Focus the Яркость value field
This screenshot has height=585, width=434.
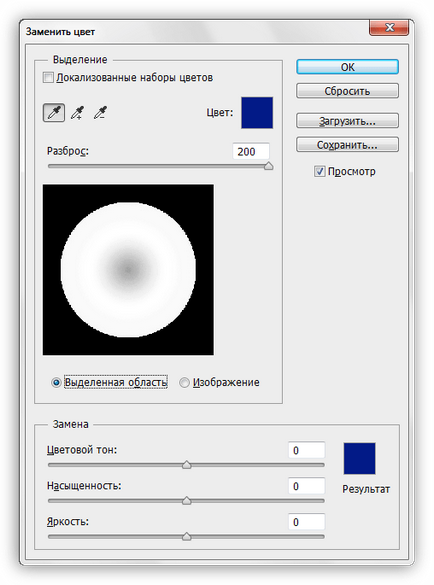306,522
